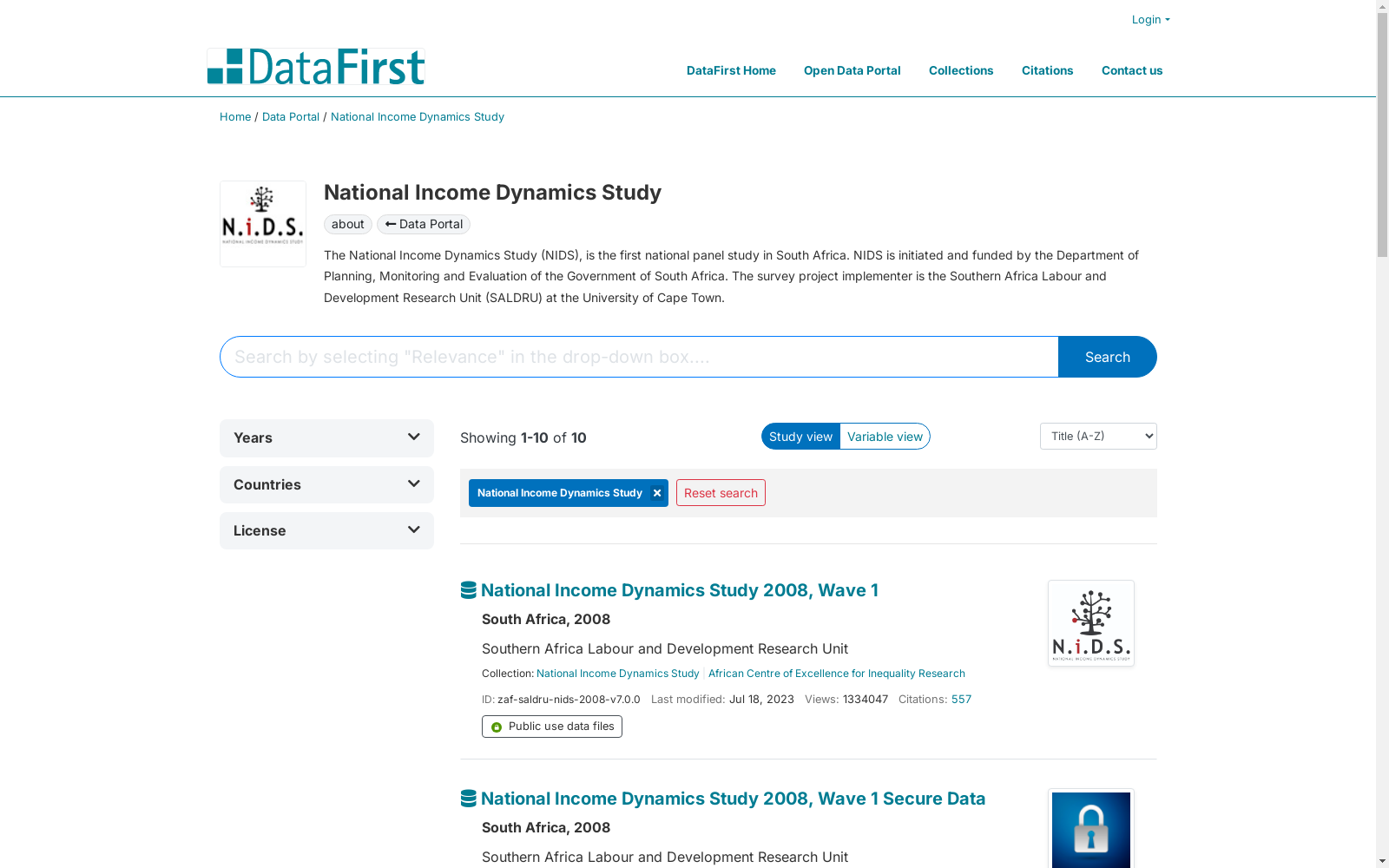Open the Citations menu item
Image resolution: width=1389 pixels, height=868 pixels.
tap(1047, 70)
